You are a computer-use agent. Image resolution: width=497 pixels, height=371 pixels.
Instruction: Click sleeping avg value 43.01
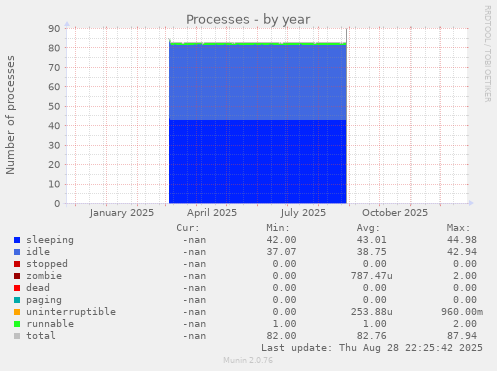coord(372,240)
